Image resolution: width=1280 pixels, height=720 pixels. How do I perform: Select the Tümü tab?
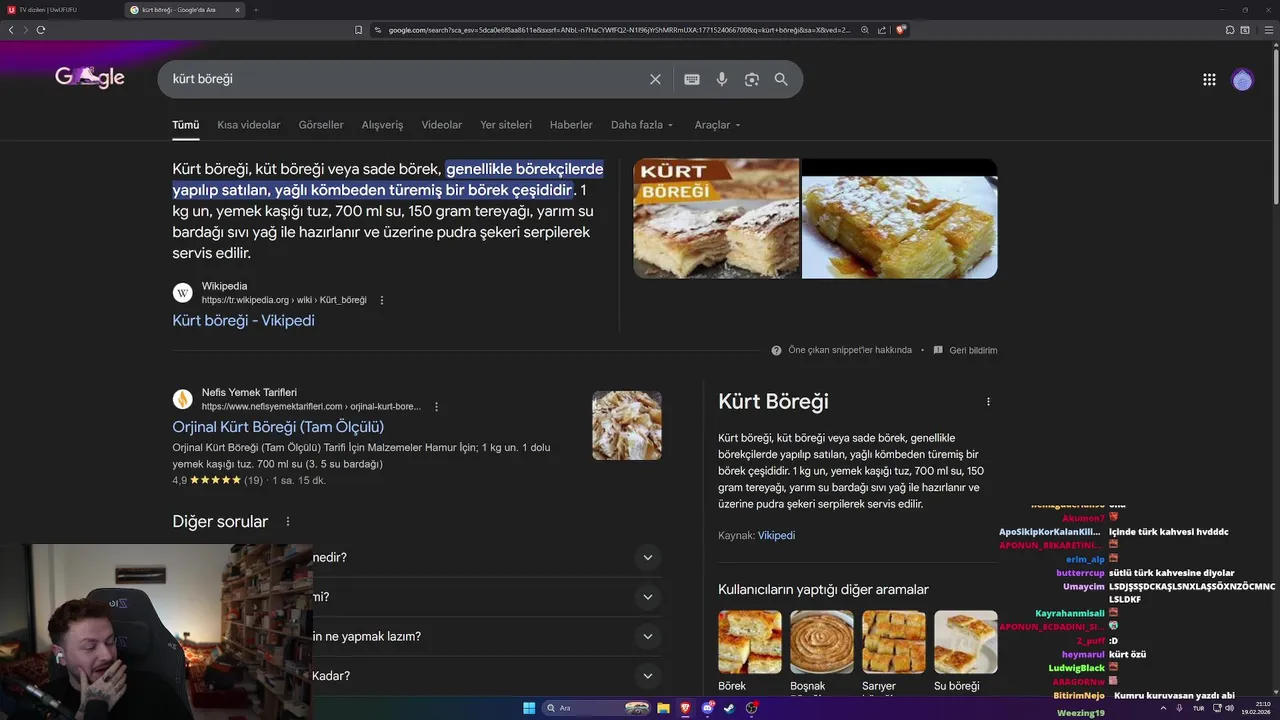[x=186, y=125]
